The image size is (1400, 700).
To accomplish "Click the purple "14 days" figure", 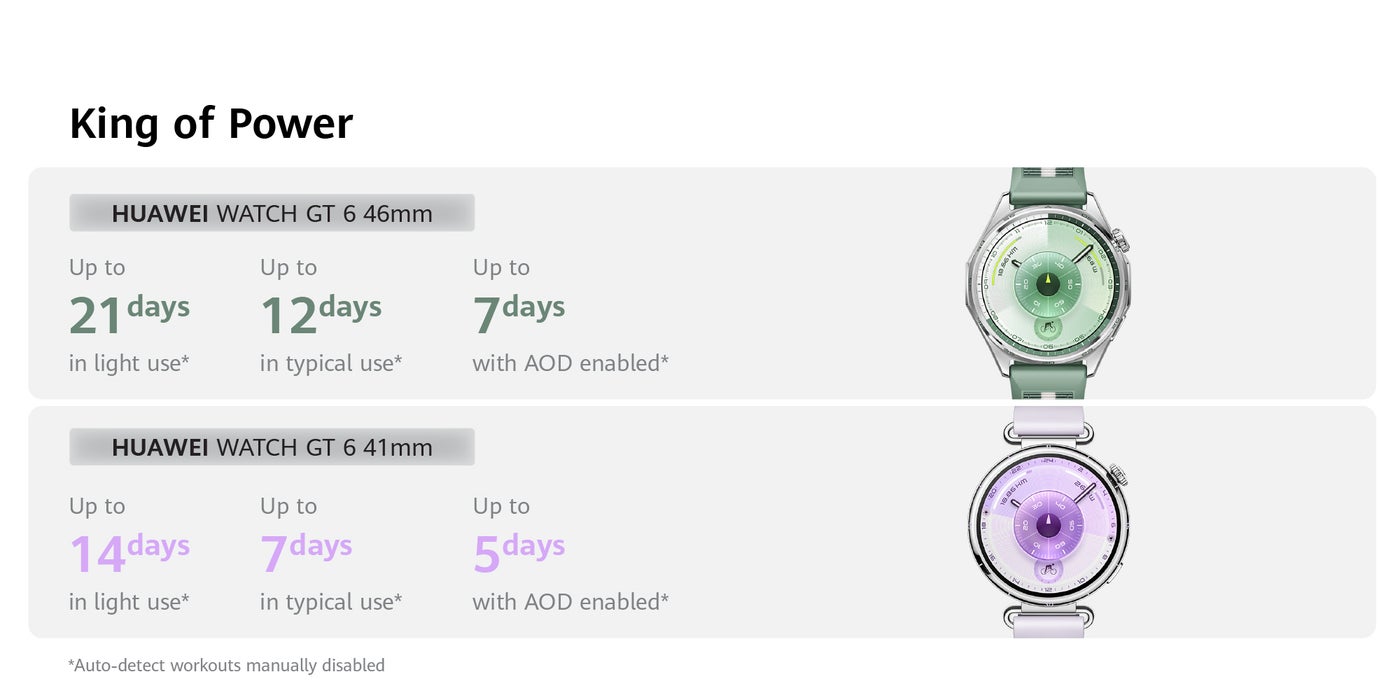I will [x=129, y=552].
